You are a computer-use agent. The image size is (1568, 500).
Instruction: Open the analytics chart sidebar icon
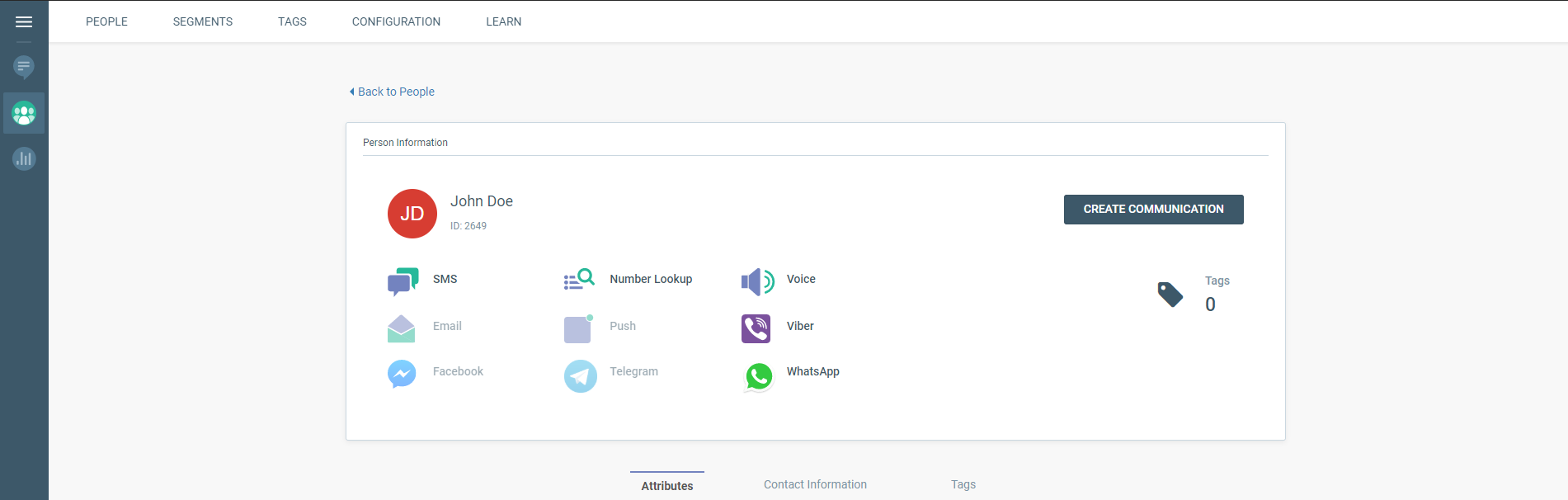[x=24, y=158]
